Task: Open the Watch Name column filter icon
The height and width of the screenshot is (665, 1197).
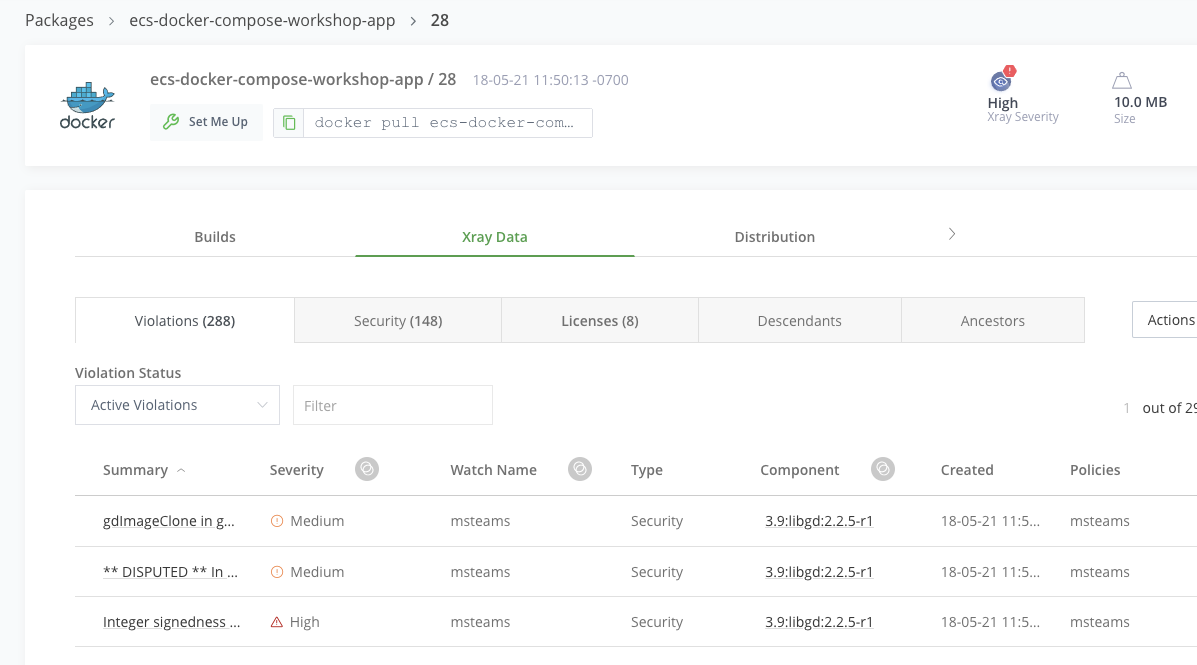Action: [x=579, y=468]
